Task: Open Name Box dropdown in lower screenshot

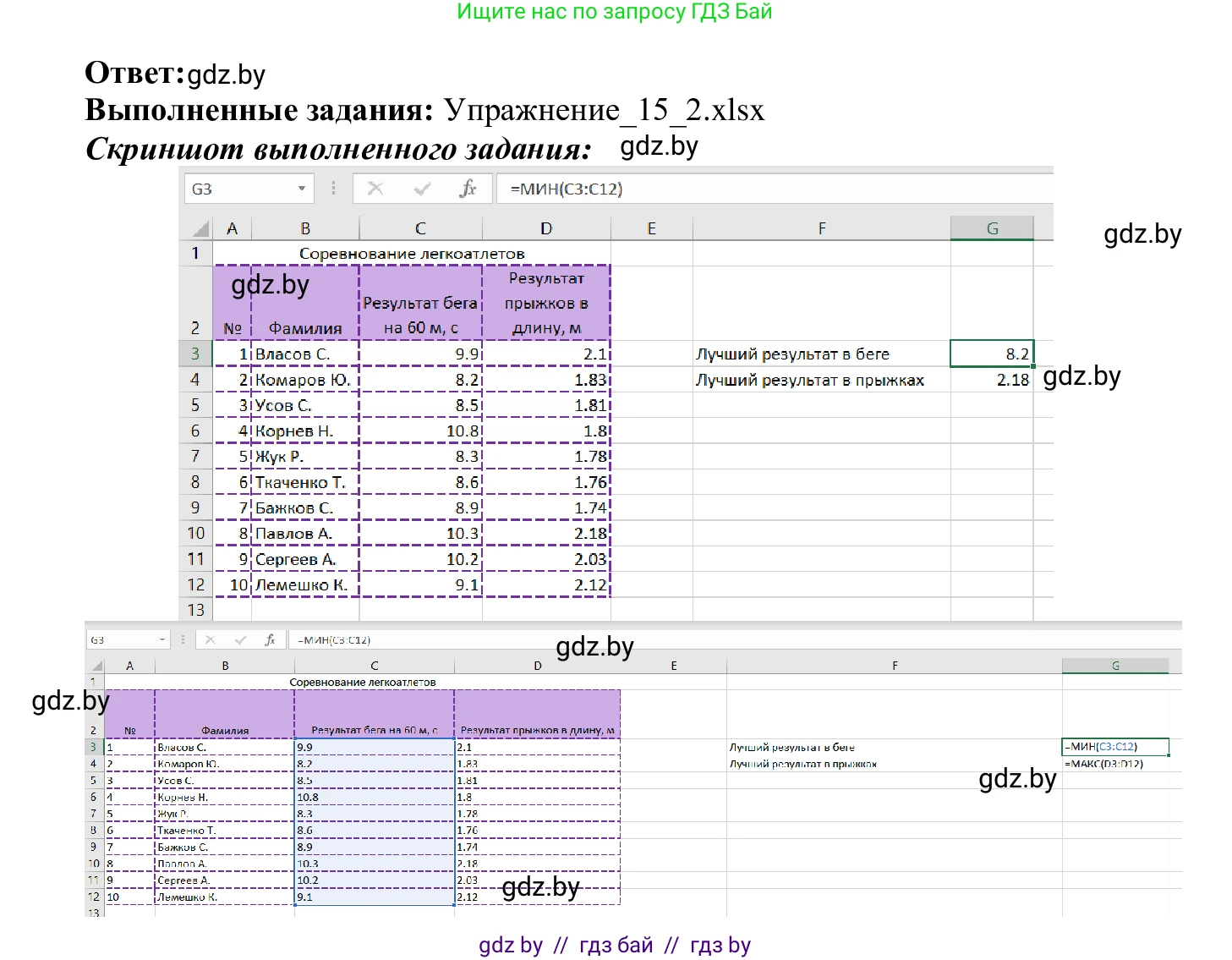Action: (162, 640)
